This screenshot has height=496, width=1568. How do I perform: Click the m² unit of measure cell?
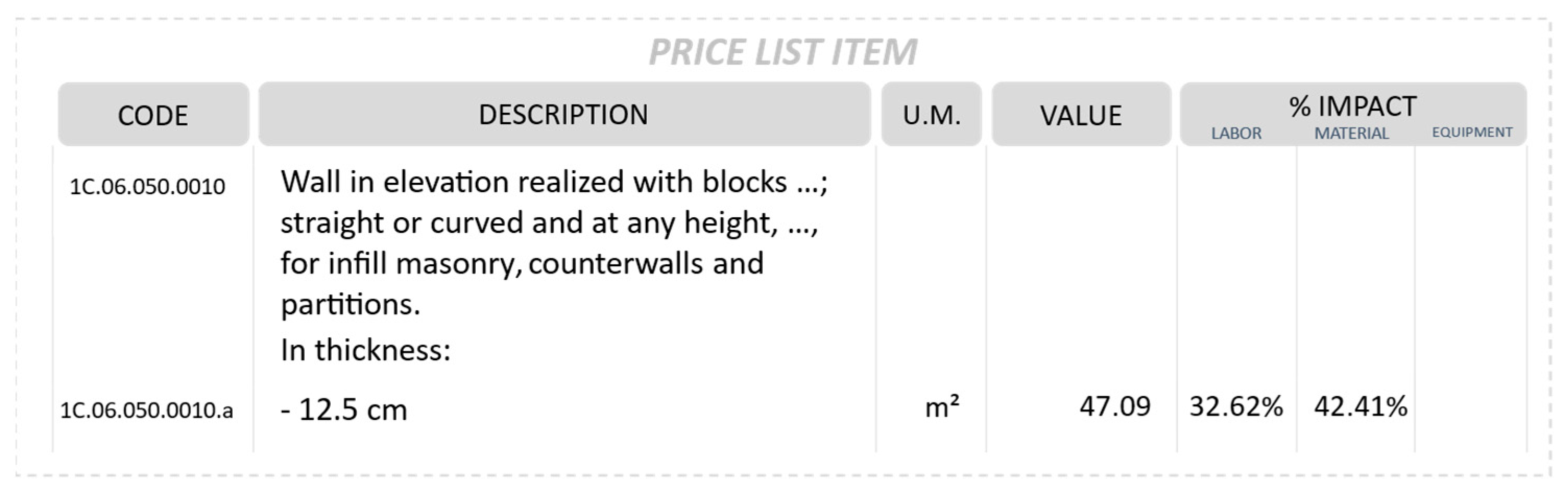[x=942, y=407]
